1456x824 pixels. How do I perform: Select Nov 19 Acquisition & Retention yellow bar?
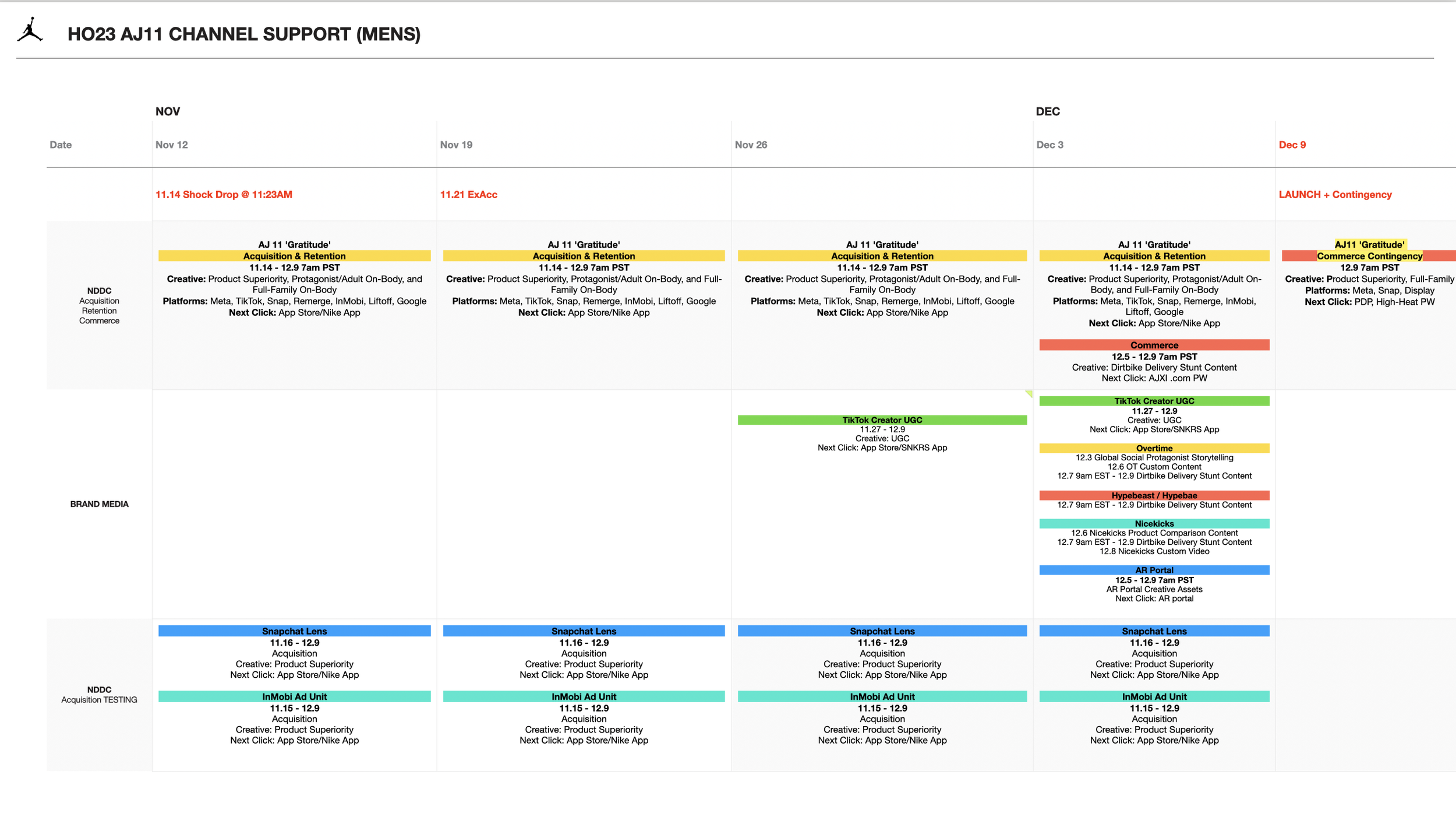pyautogui.click(x=584, y=256)
